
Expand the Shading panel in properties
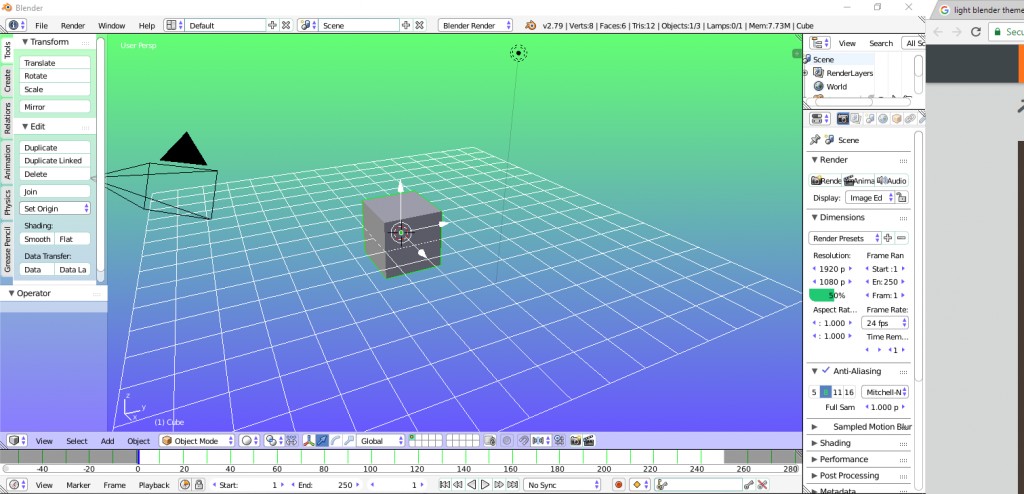(x=835, y=443)
